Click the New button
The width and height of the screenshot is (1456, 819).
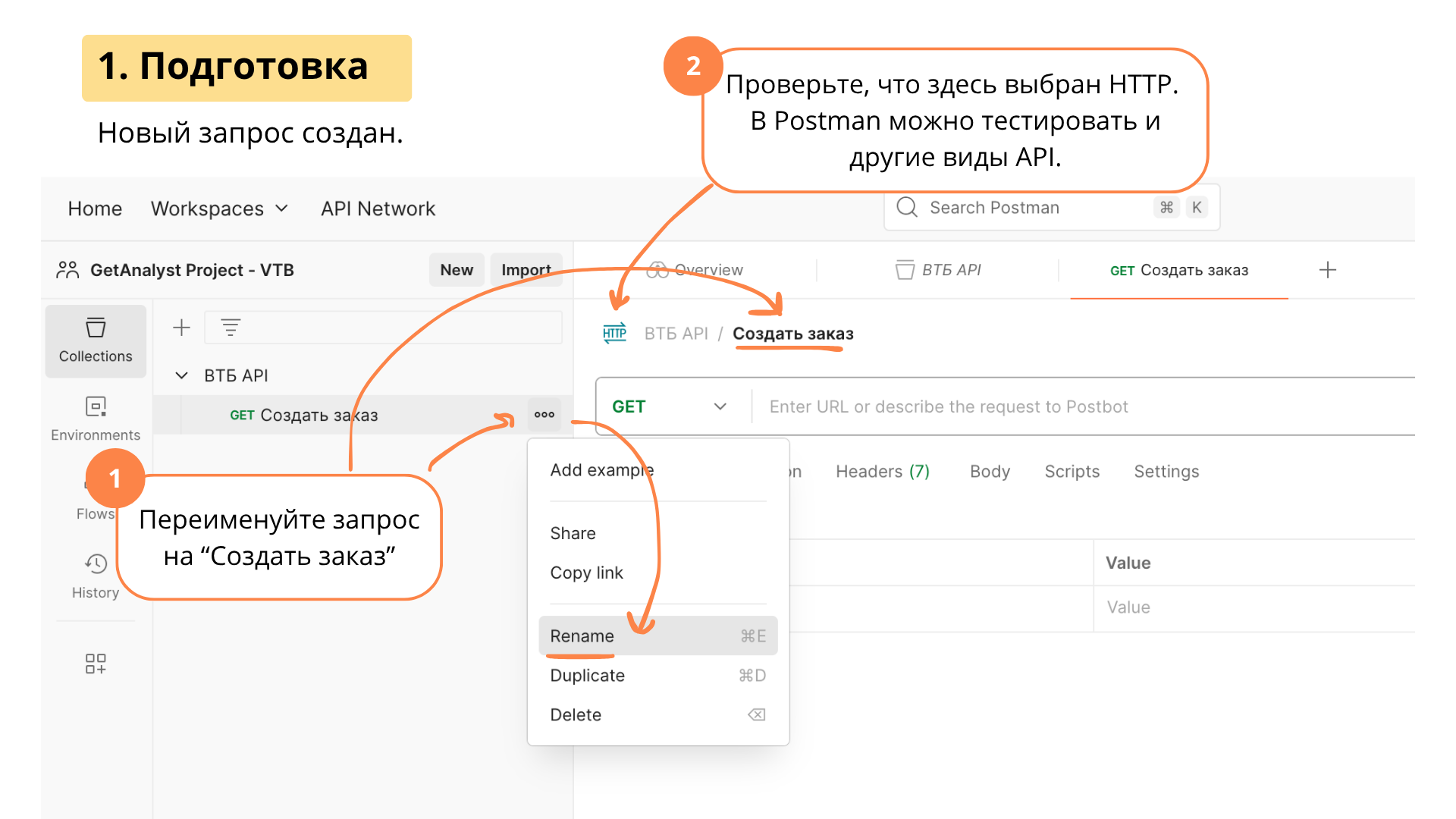(x=457, y=270)
